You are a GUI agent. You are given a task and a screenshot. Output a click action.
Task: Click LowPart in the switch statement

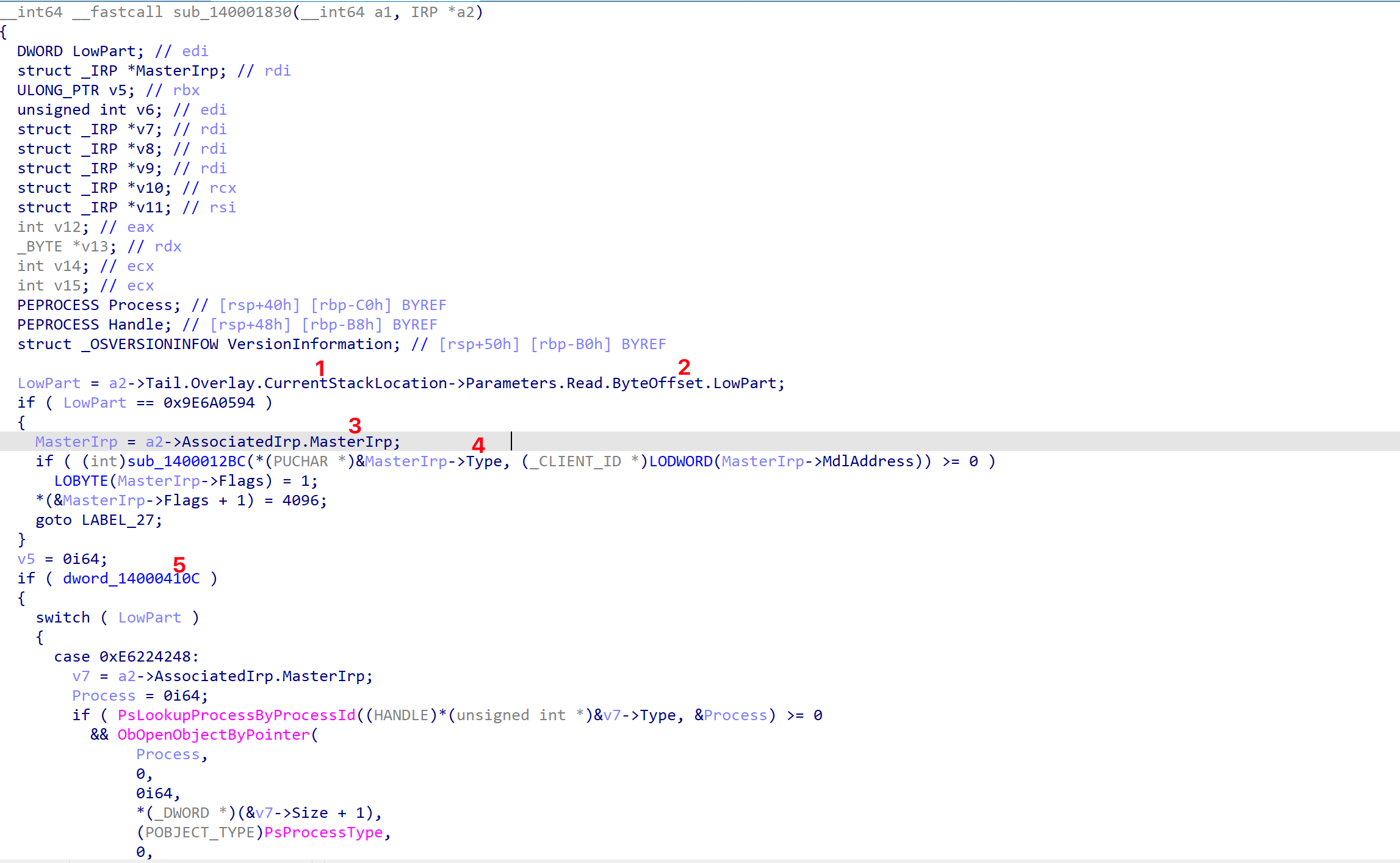(x=150, y=618)
